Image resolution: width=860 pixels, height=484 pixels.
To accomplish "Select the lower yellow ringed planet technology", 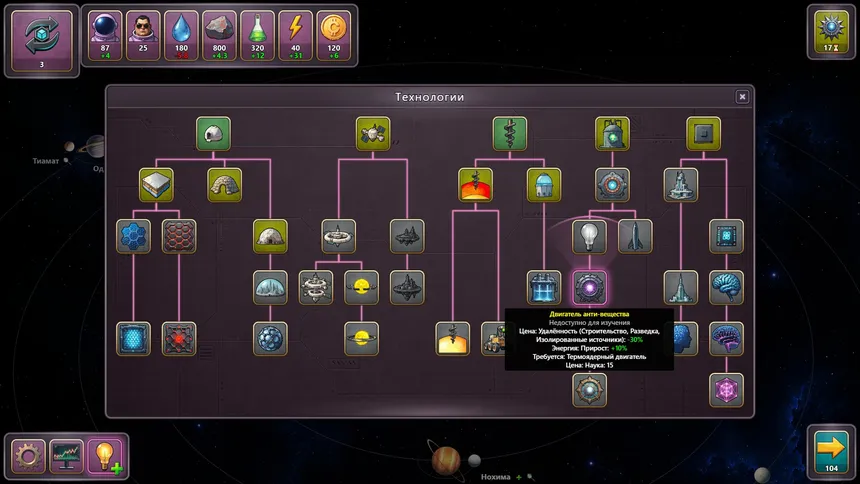I will tap(361, 339).
